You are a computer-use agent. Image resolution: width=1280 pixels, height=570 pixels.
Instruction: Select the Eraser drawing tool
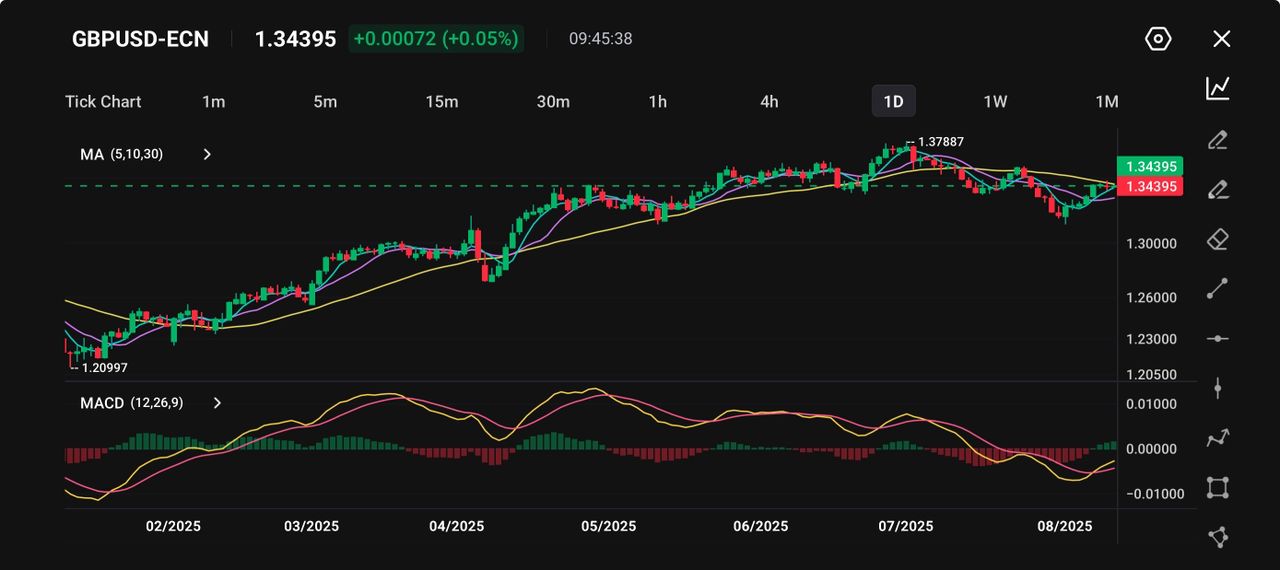coord(1217,239)
